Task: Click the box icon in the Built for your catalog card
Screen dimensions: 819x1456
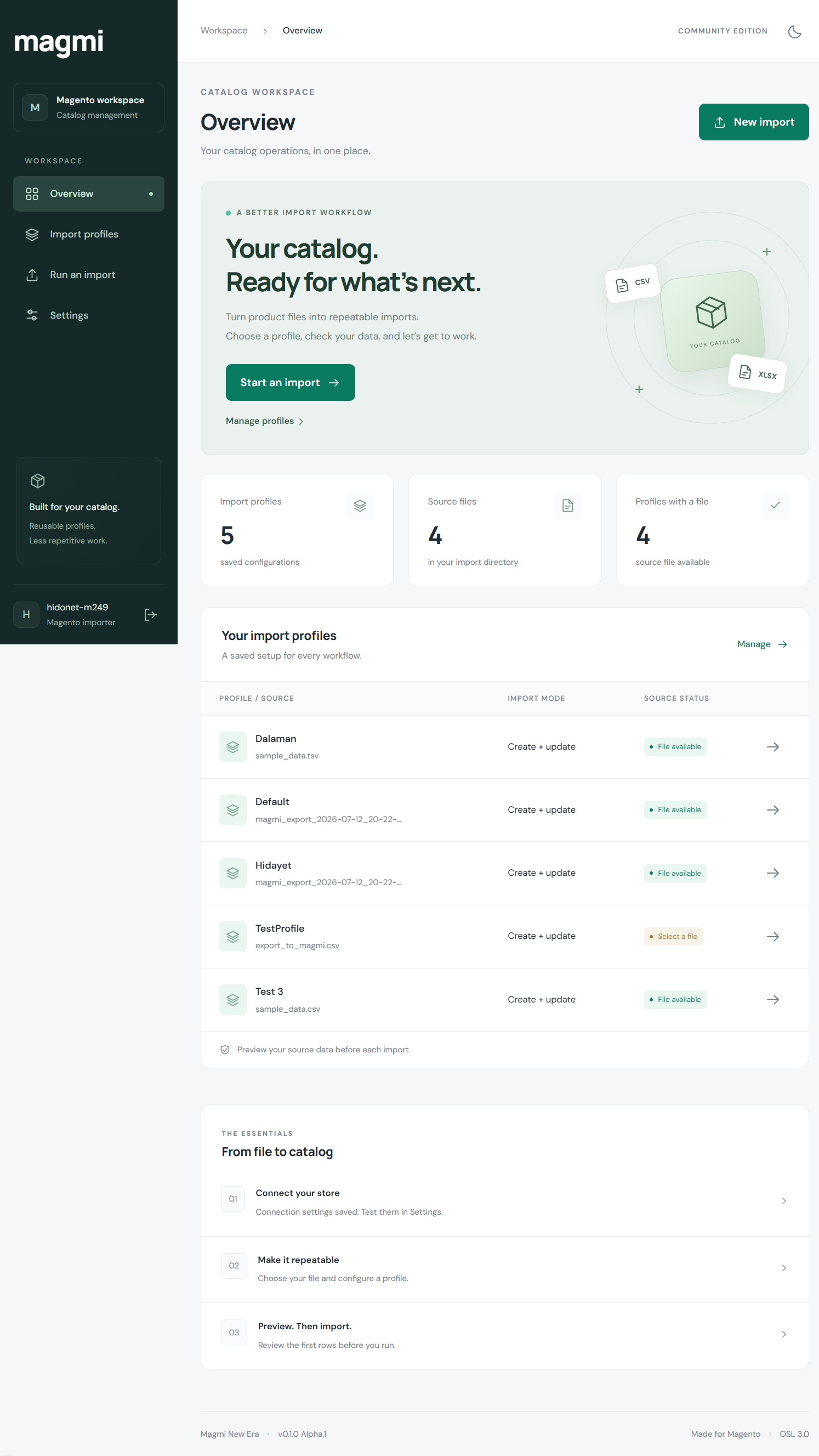Action: tap(38, 481)
